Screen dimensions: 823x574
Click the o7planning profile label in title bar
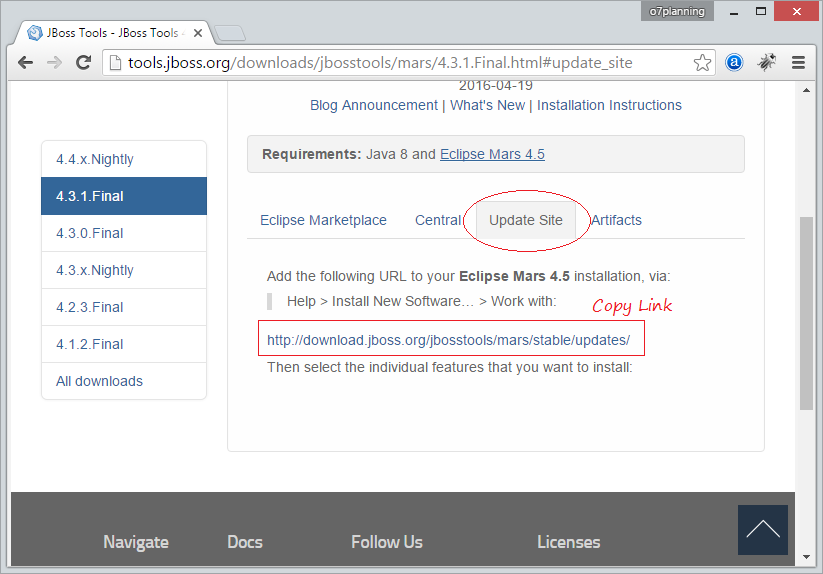point(677,12)
